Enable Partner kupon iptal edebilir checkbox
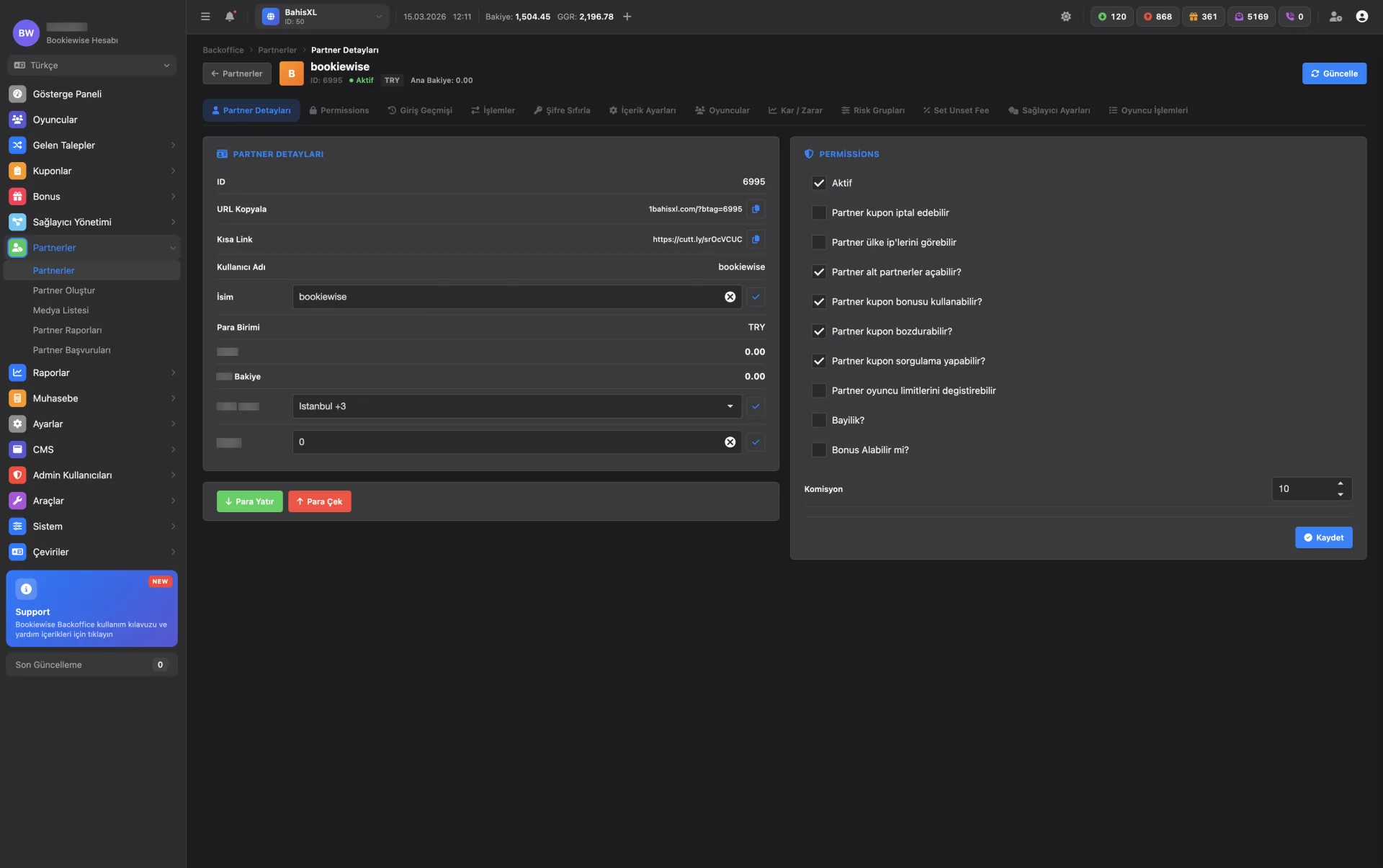 tap(819, 212)
